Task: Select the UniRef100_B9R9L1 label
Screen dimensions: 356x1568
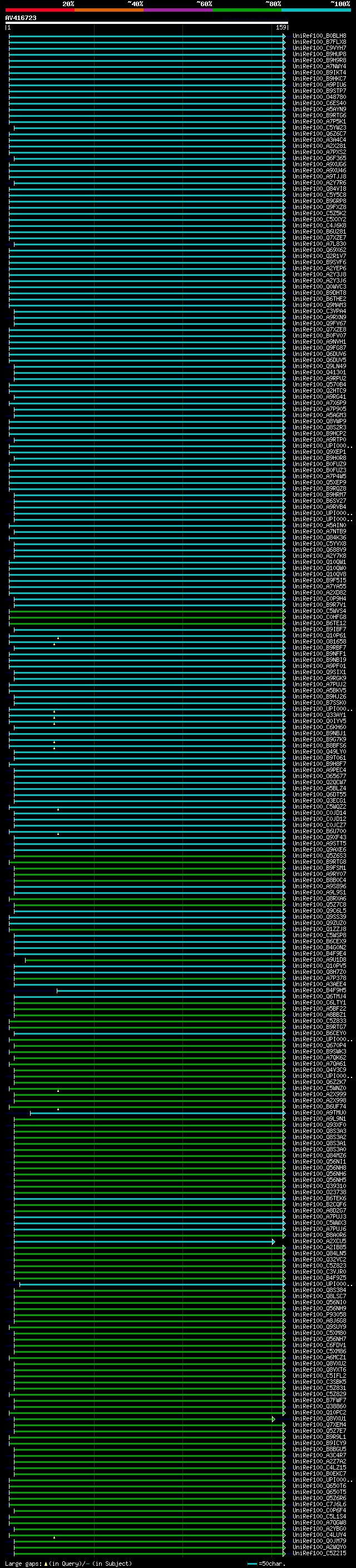Action: pyautogui.click(x=319, y=1437)
